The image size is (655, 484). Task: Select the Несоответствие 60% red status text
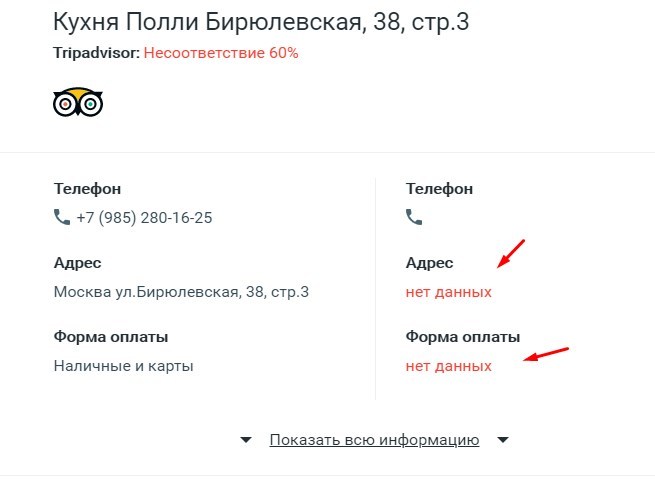[220, 53]
